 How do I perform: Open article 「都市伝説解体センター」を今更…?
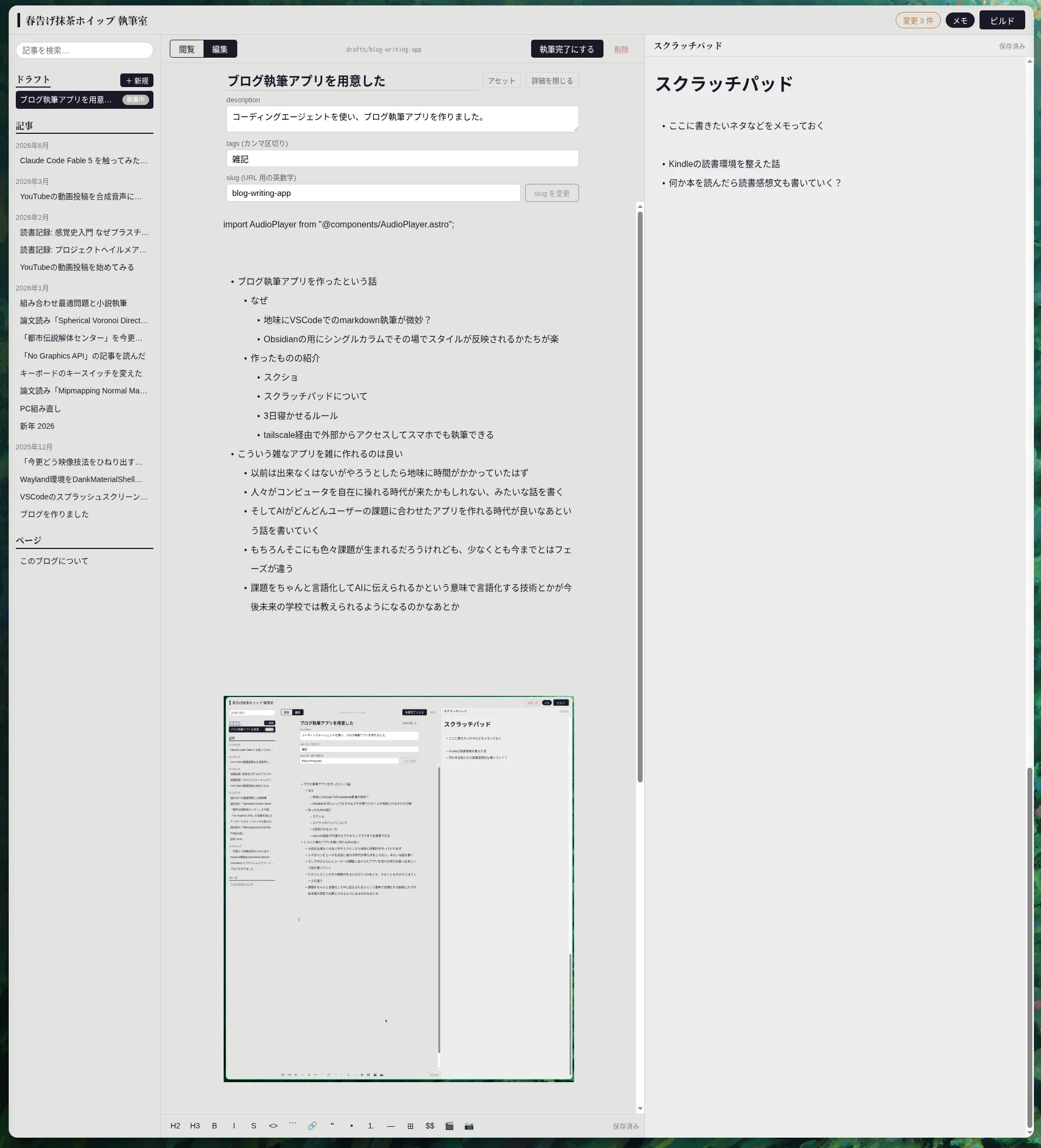[84, 338]
